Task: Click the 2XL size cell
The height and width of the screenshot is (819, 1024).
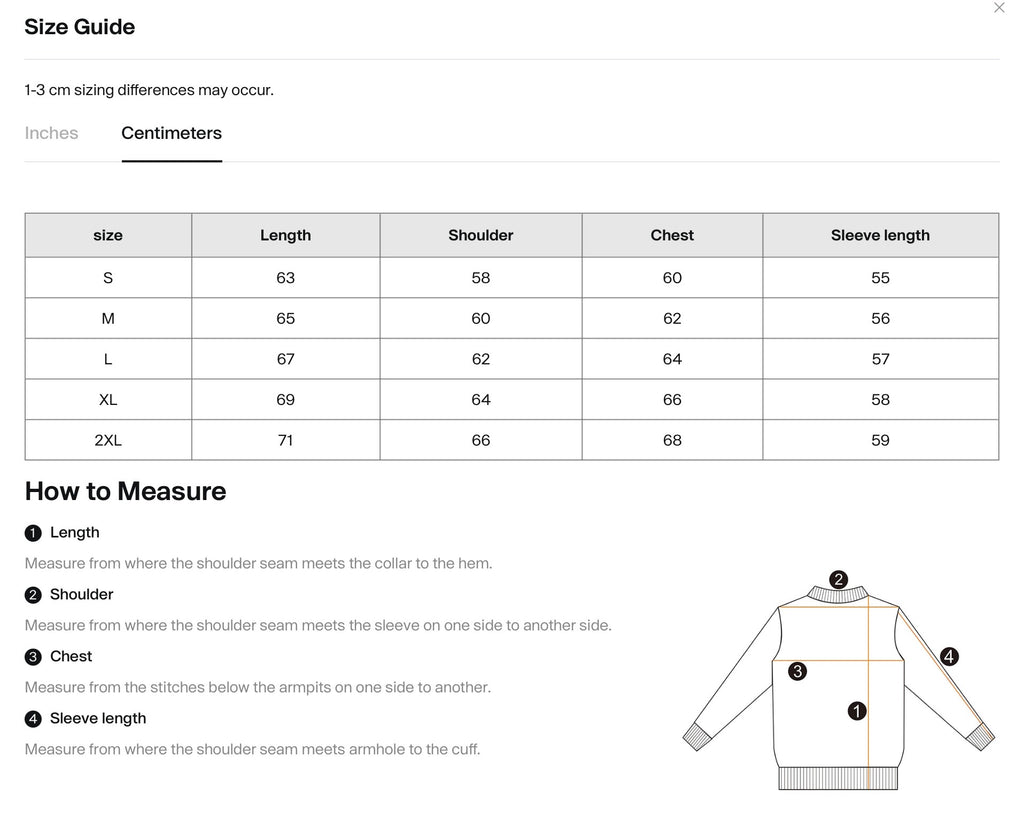Action: click(108, 440)
